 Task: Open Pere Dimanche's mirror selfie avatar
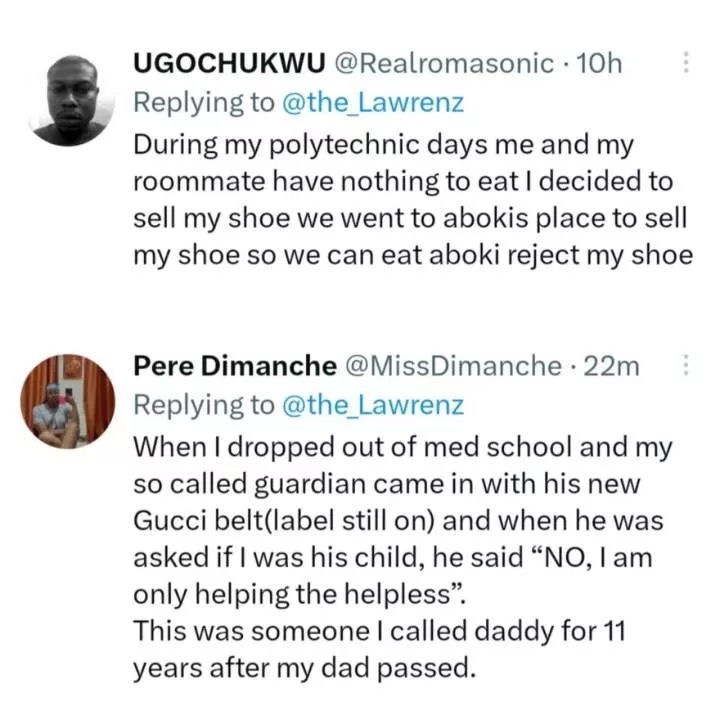68,401
